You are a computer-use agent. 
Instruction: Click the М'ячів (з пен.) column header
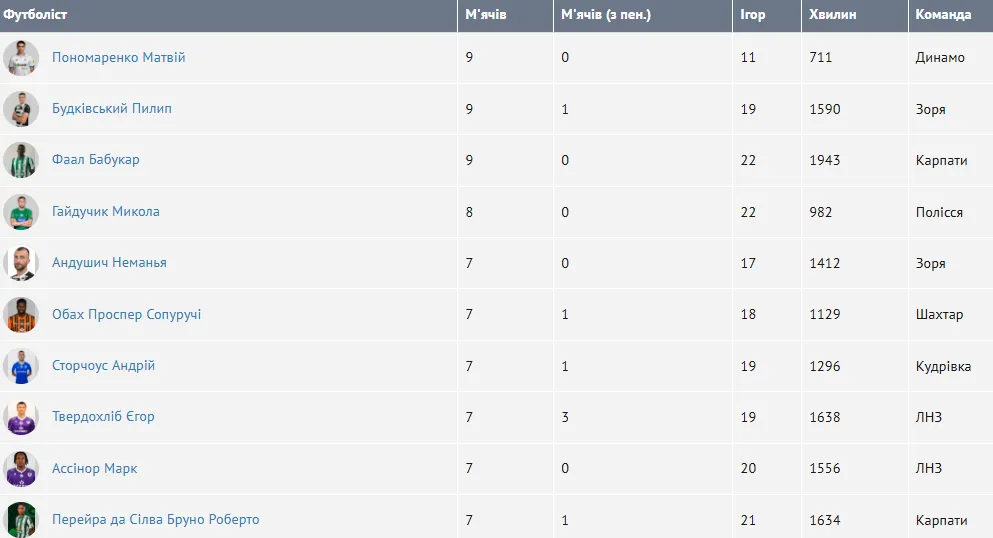point(606,15)
